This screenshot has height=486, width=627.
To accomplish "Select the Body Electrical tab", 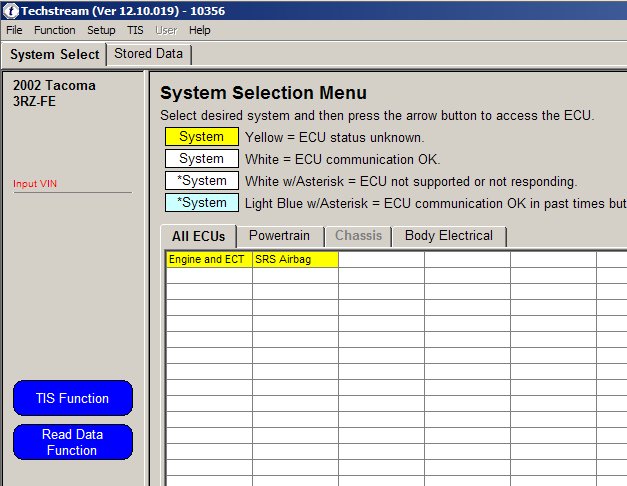I will 449,236.
